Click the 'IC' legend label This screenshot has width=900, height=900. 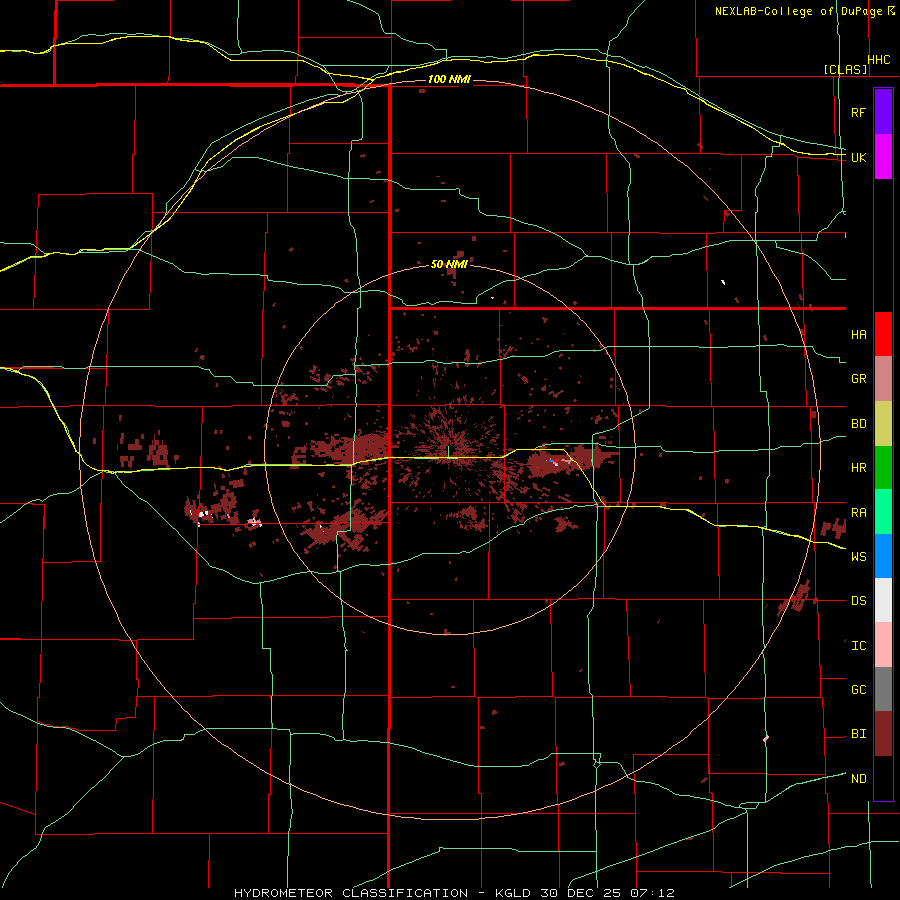[x=858, y=646]
